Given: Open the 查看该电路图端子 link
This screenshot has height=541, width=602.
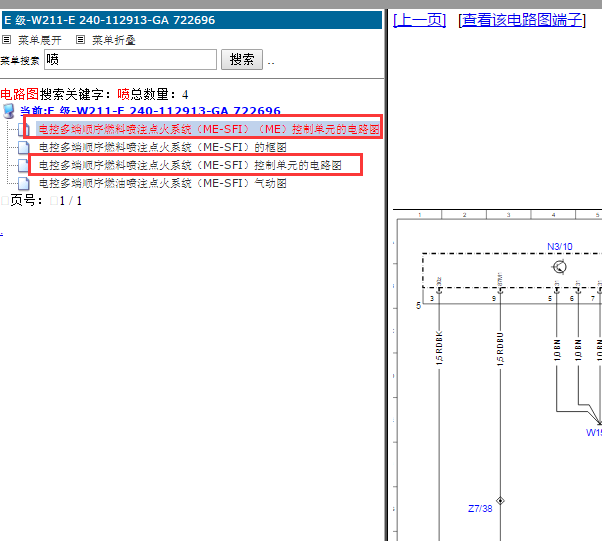Looking at the screenshot, I should point(522,20).
